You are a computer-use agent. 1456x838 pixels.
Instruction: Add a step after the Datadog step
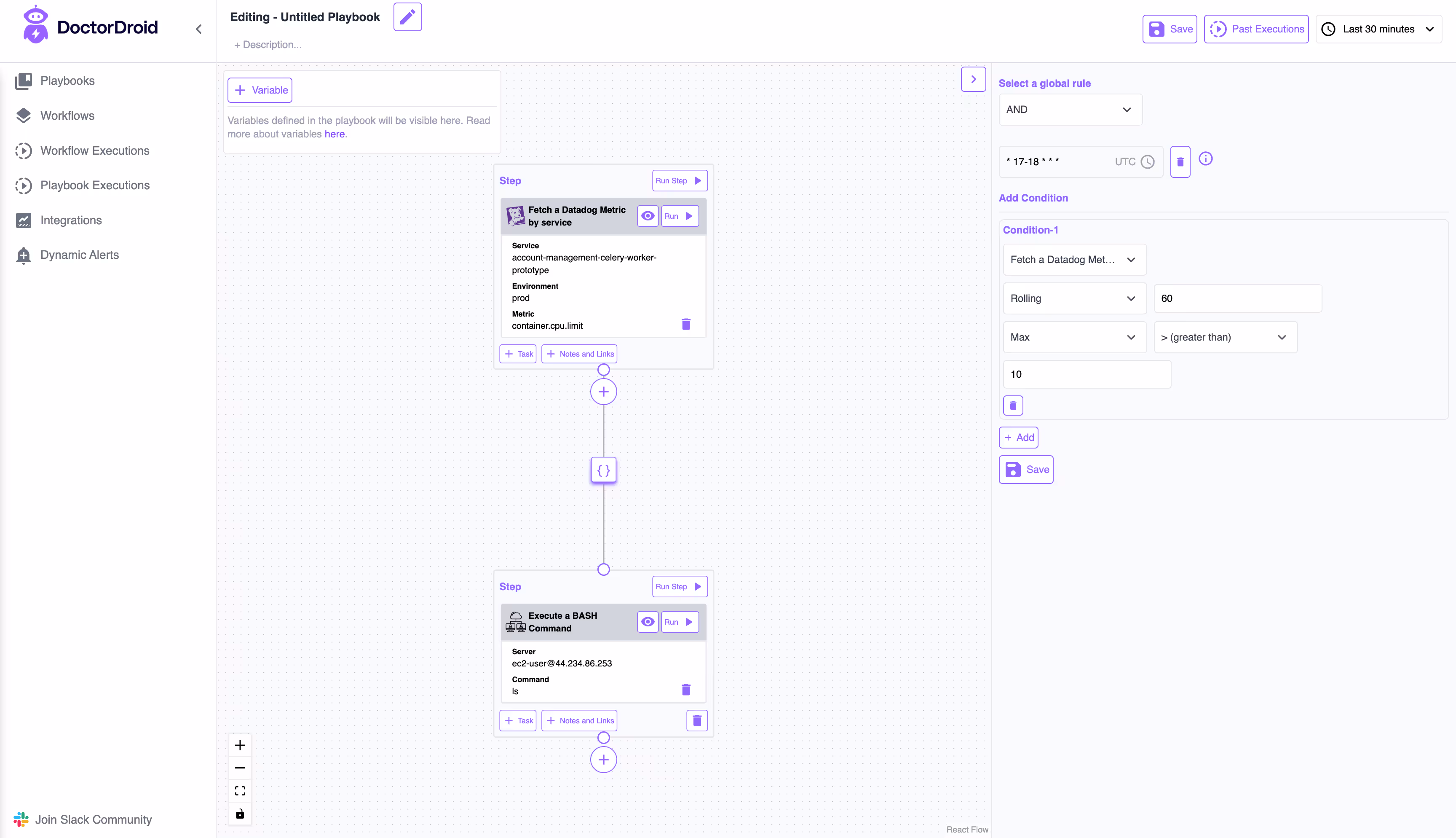click(x=603, y=392)
